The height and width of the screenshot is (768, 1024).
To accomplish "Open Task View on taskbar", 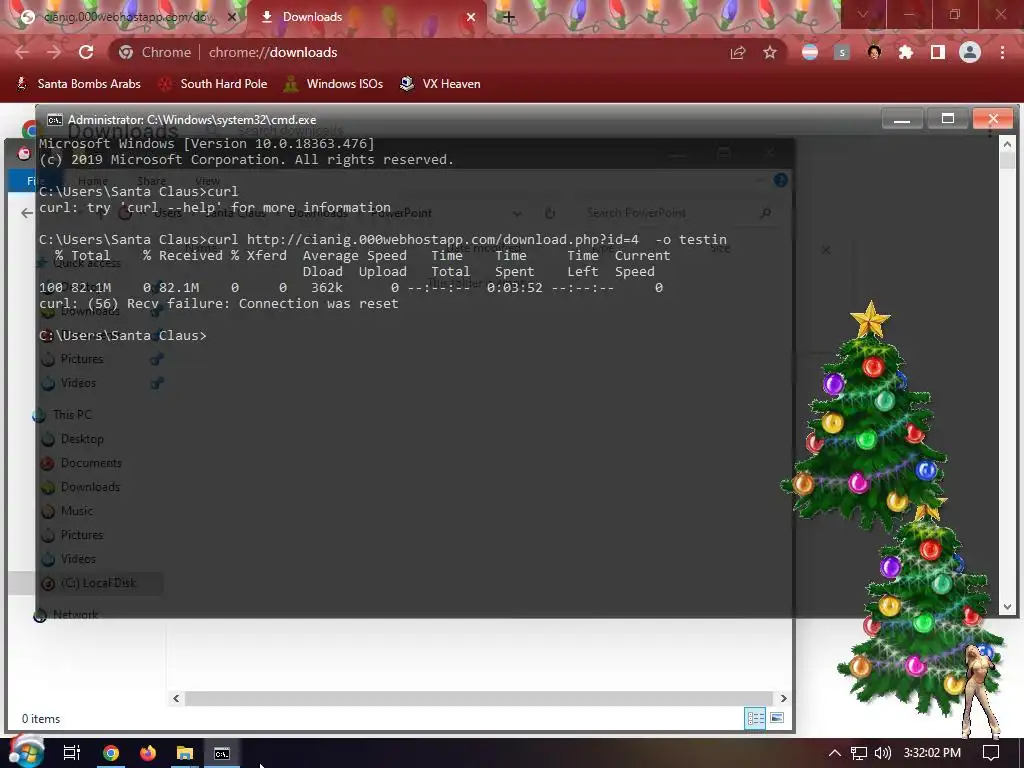I will 72,753.
